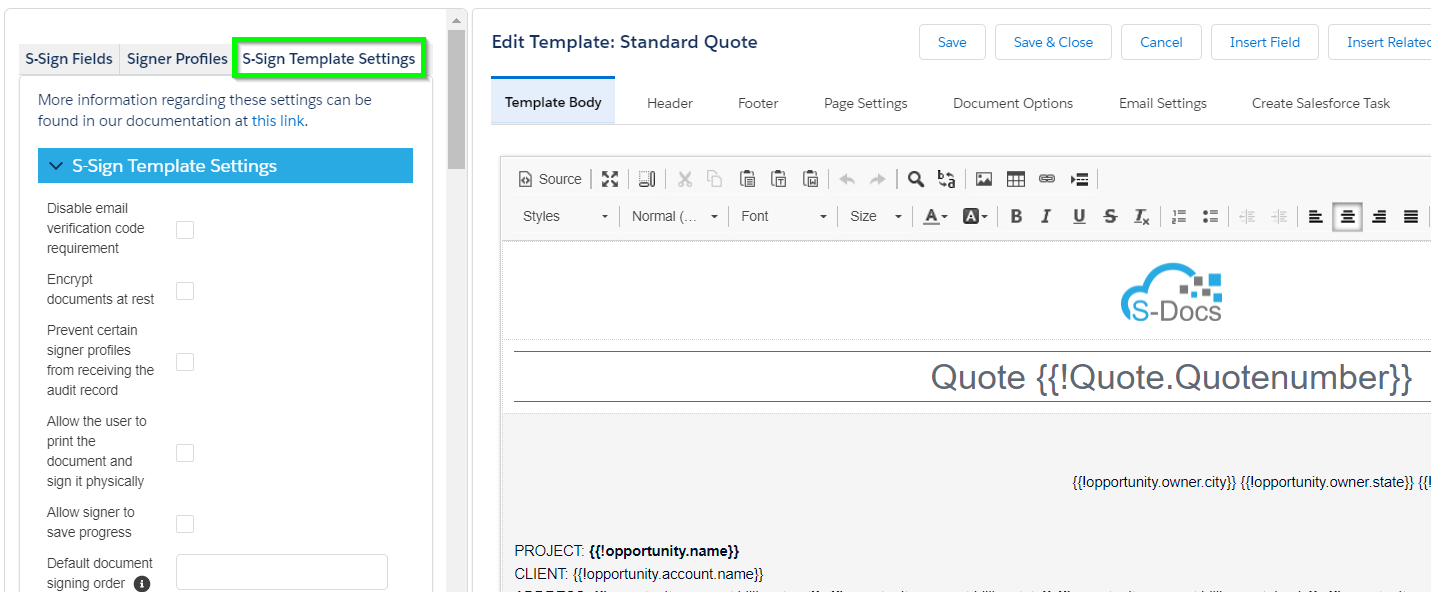
Task: Click the scrollbar up arrow in left panel
Action: click(x=457, y=19)
